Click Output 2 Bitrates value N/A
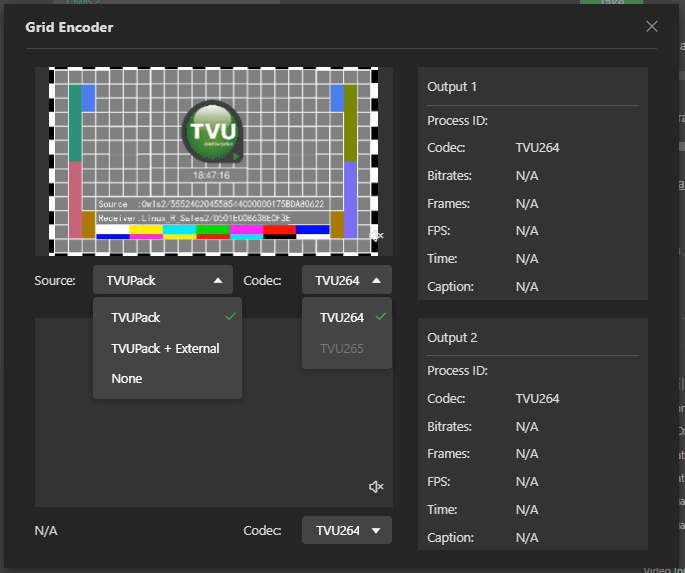Screen dimensions: 685x573 pyautogui.click(x=527, y=427)
